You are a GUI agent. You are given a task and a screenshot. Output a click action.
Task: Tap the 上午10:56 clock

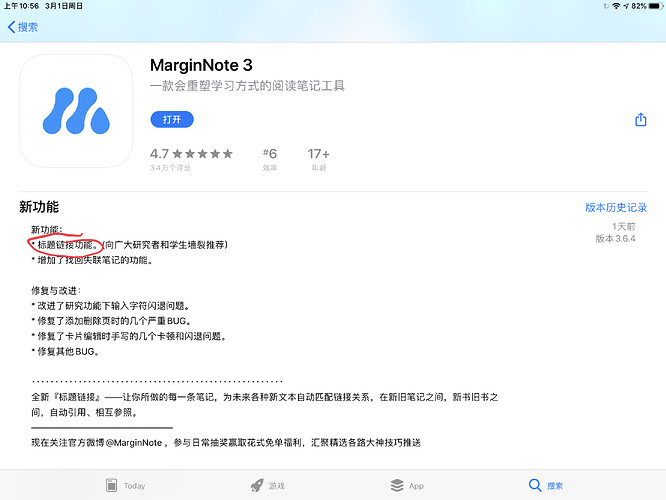[x=21, y=6]
